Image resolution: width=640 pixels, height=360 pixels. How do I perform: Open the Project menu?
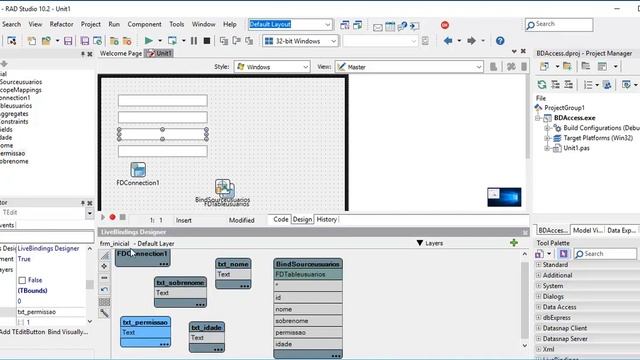(x=91, y=24)
